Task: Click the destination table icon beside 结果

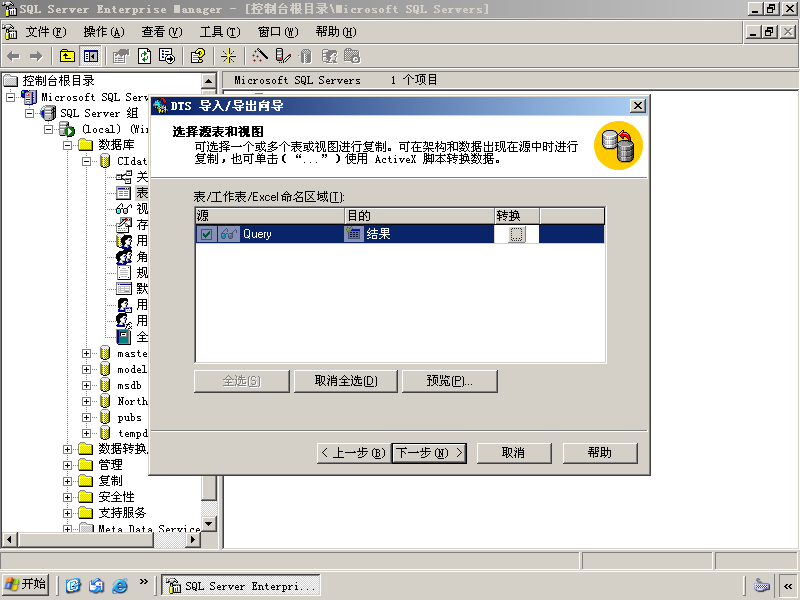Action: click(354, 234)
